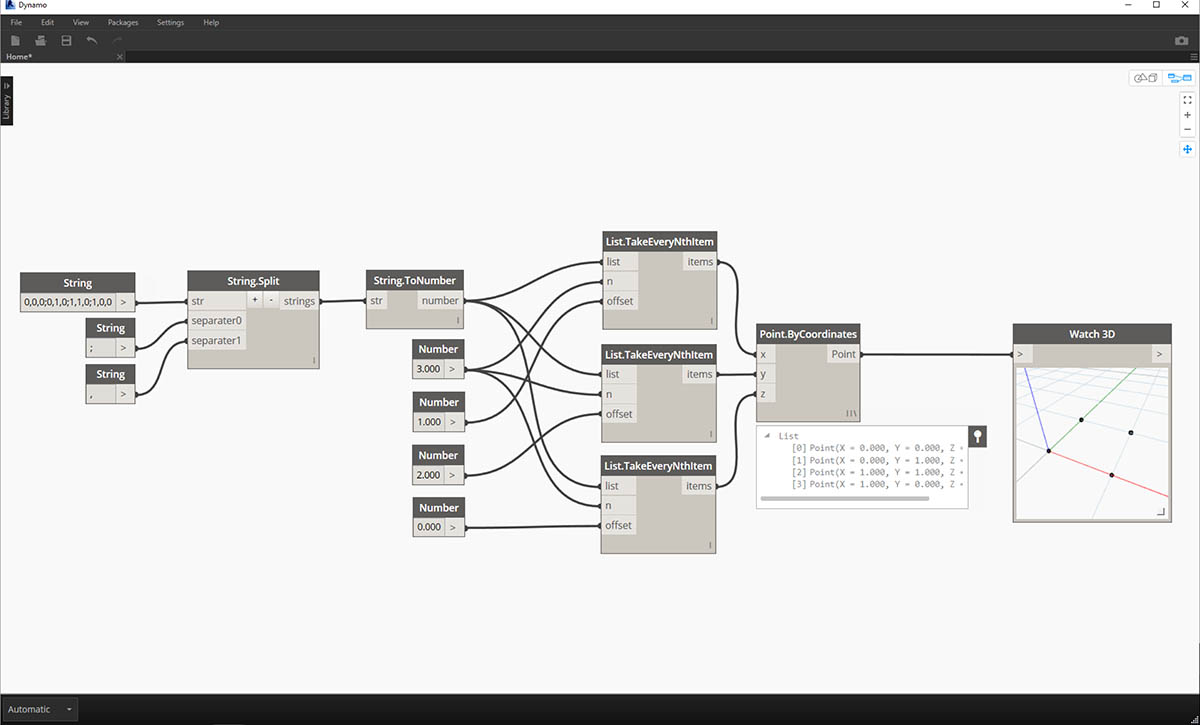Click the zoom out minus icon

pyautogui.click(x=1187, y=129)
